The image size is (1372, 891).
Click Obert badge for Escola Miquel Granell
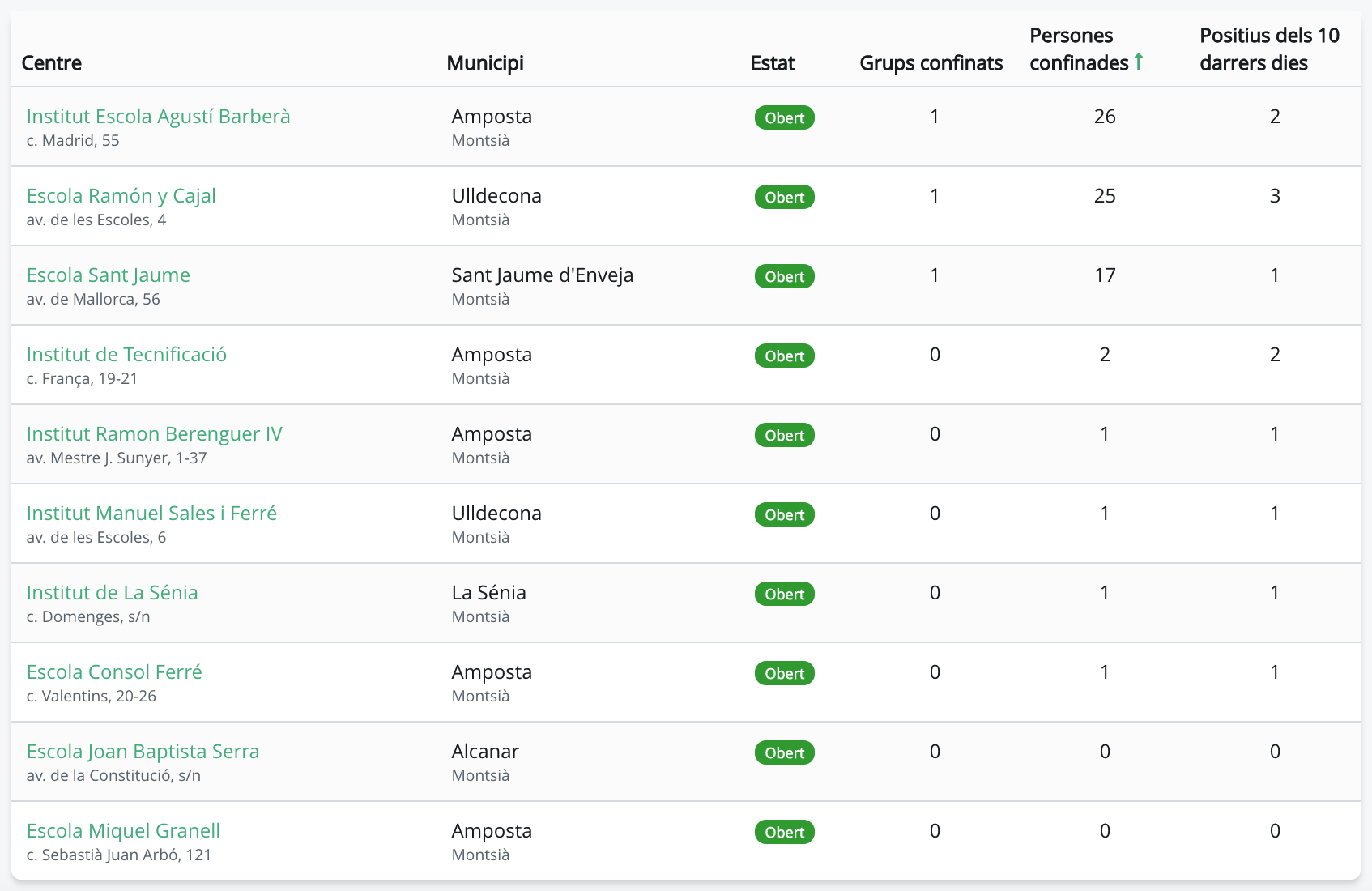[x=785, y=832]
